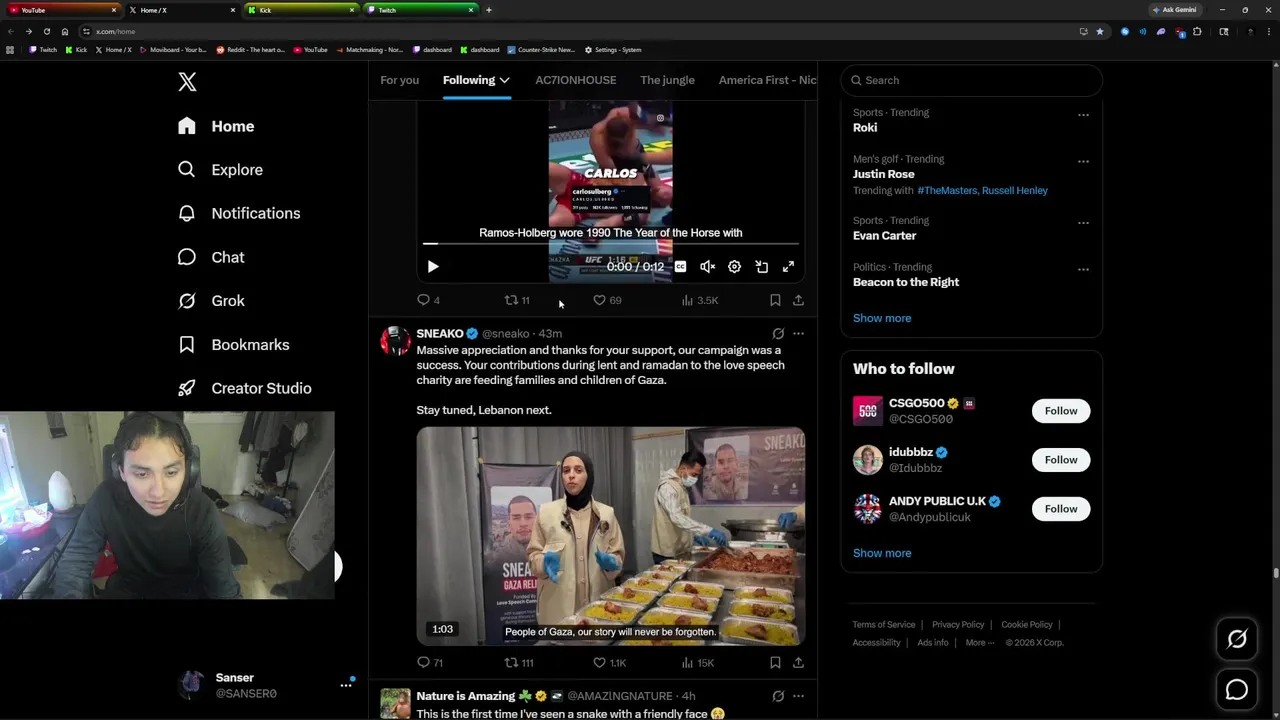Repost SNEAKO post with 111 reposts
Screen dimensions: 1280x720
pos(519,663)
